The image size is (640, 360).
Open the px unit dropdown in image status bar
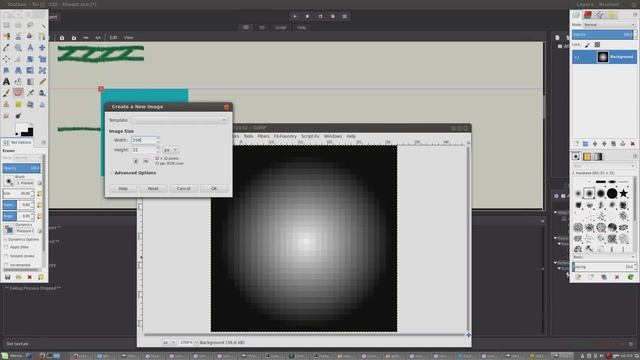[x=169, y=342]
